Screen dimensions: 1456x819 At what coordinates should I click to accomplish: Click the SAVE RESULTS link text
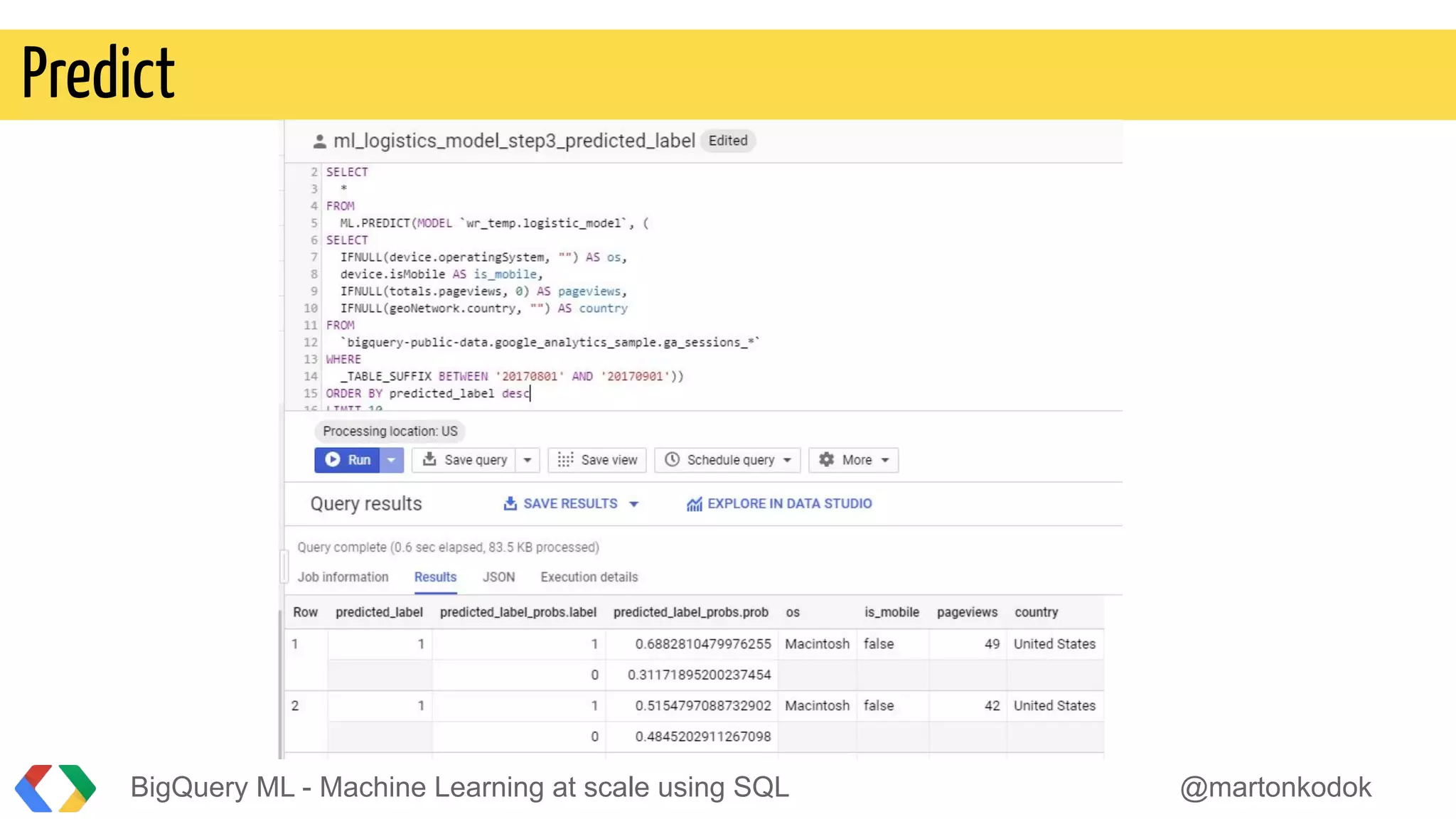(570, 503)
